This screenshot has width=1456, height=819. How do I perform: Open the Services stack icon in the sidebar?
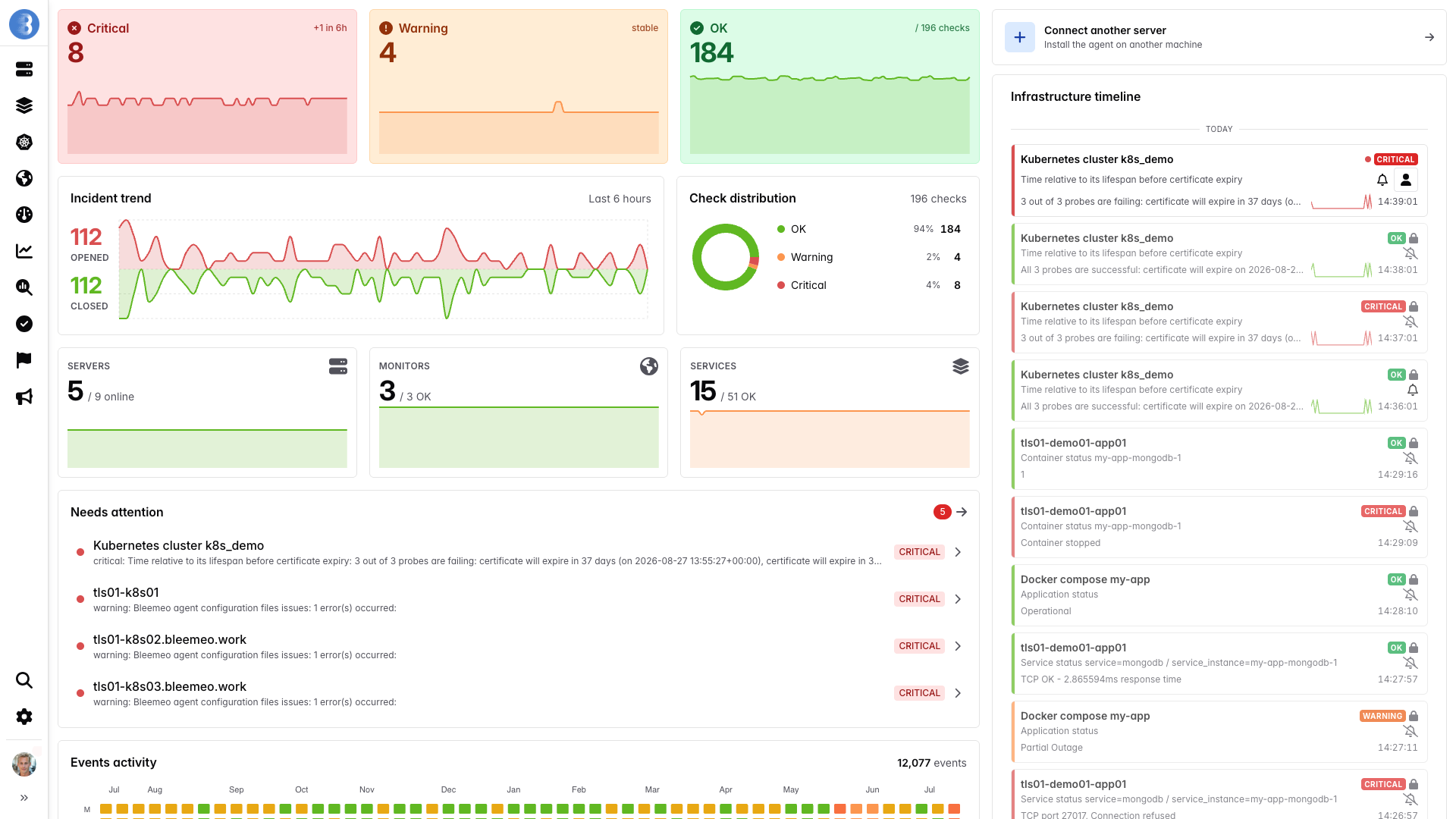pos(24,105)
